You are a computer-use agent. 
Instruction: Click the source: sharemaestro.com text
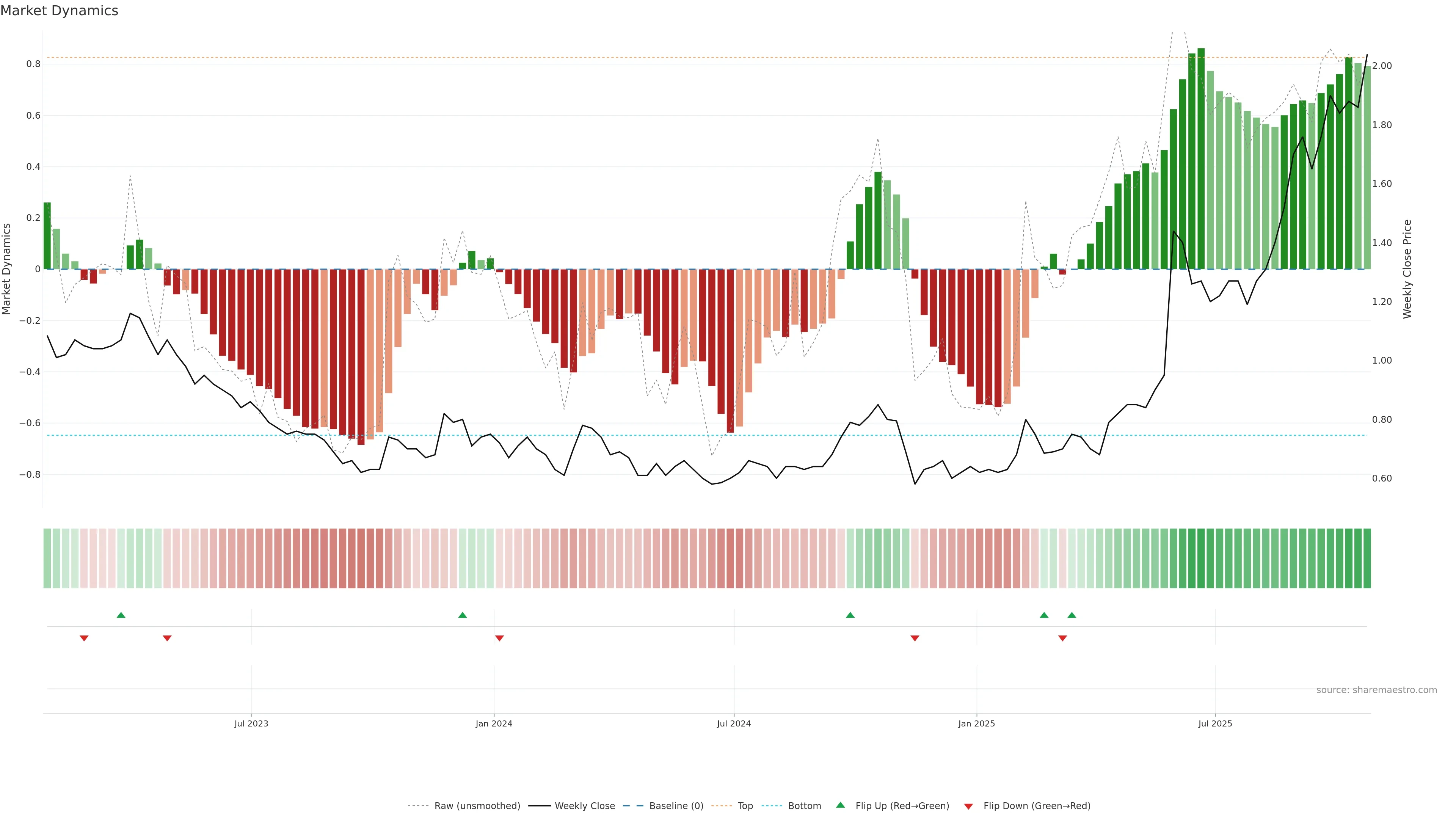pos(1376,690)
